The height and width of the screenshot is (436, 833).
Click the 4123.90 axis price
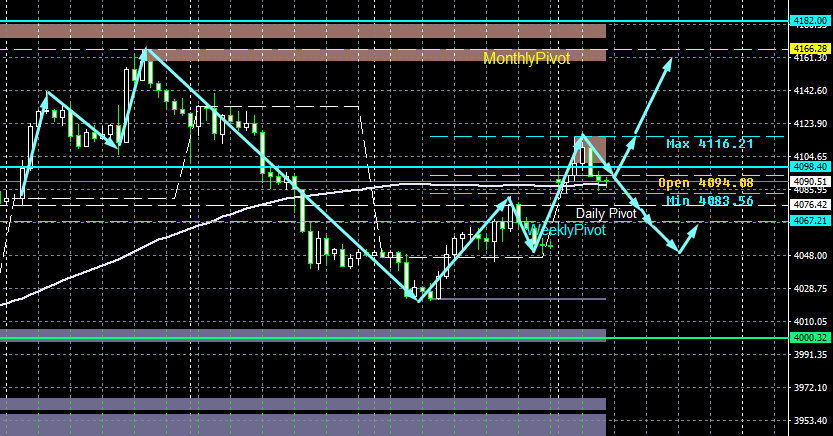coord(810,124)
